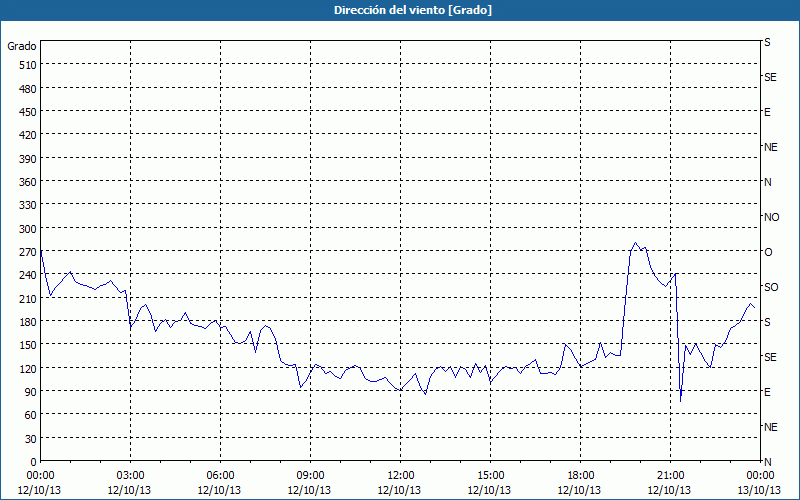
Task: Select the 480 degree axis label
Action: (x=28, y=89)
